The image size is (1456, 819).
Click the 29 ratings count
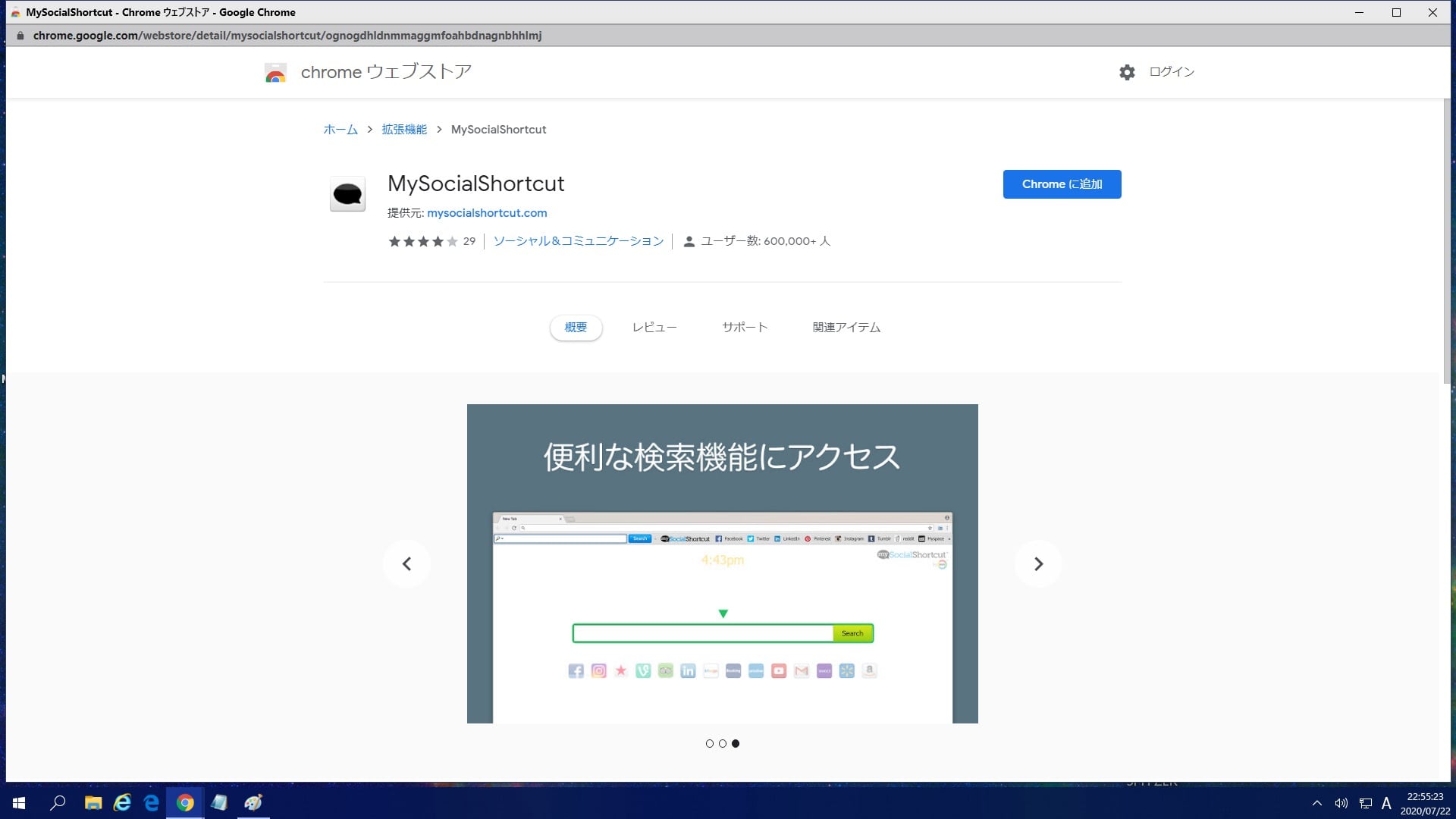469,241
